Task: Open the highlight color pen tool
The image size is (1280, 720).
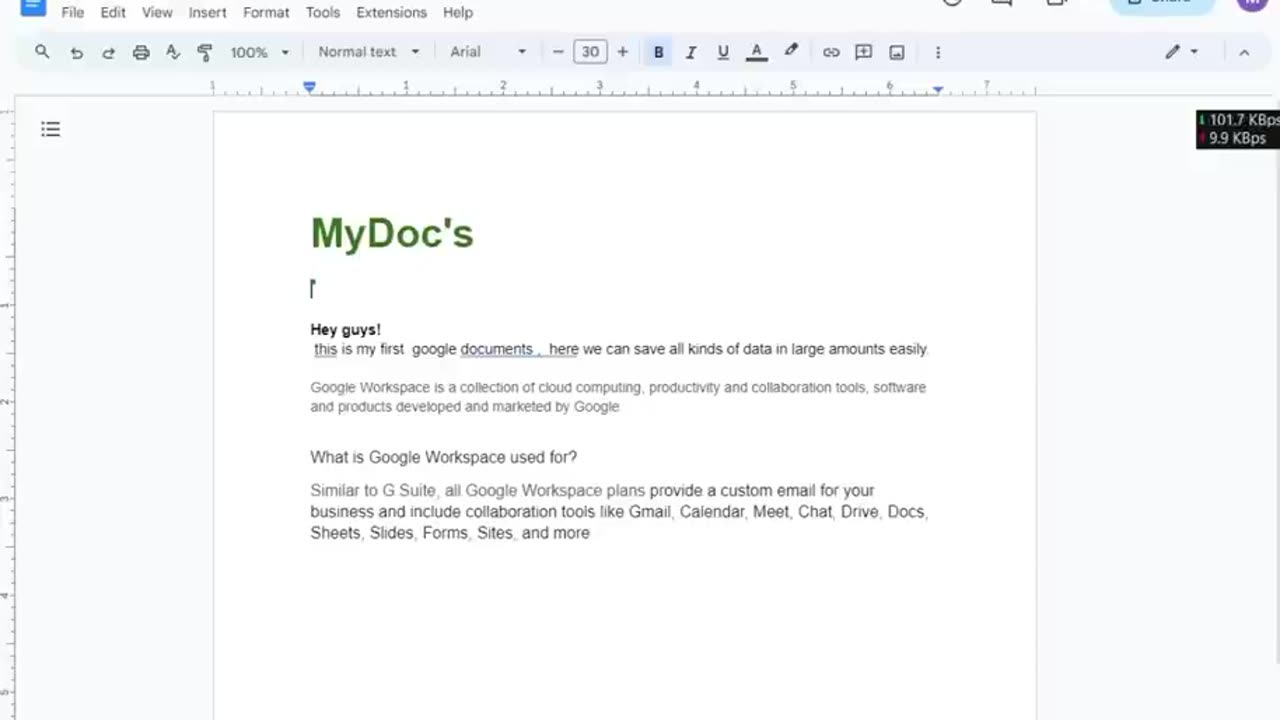Action: click(x=791, y=52)
